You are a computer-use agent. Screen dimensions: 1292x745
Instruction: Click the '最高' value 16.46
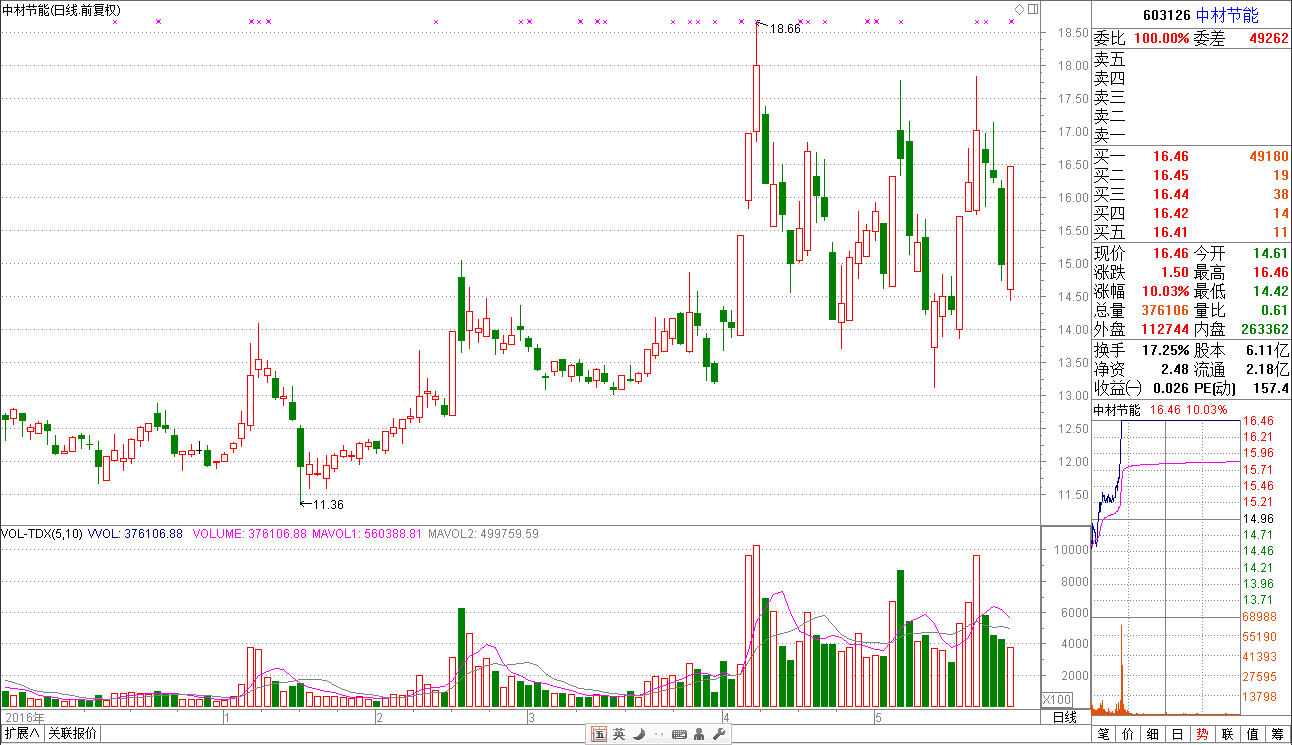click(x=1270, y=272)
